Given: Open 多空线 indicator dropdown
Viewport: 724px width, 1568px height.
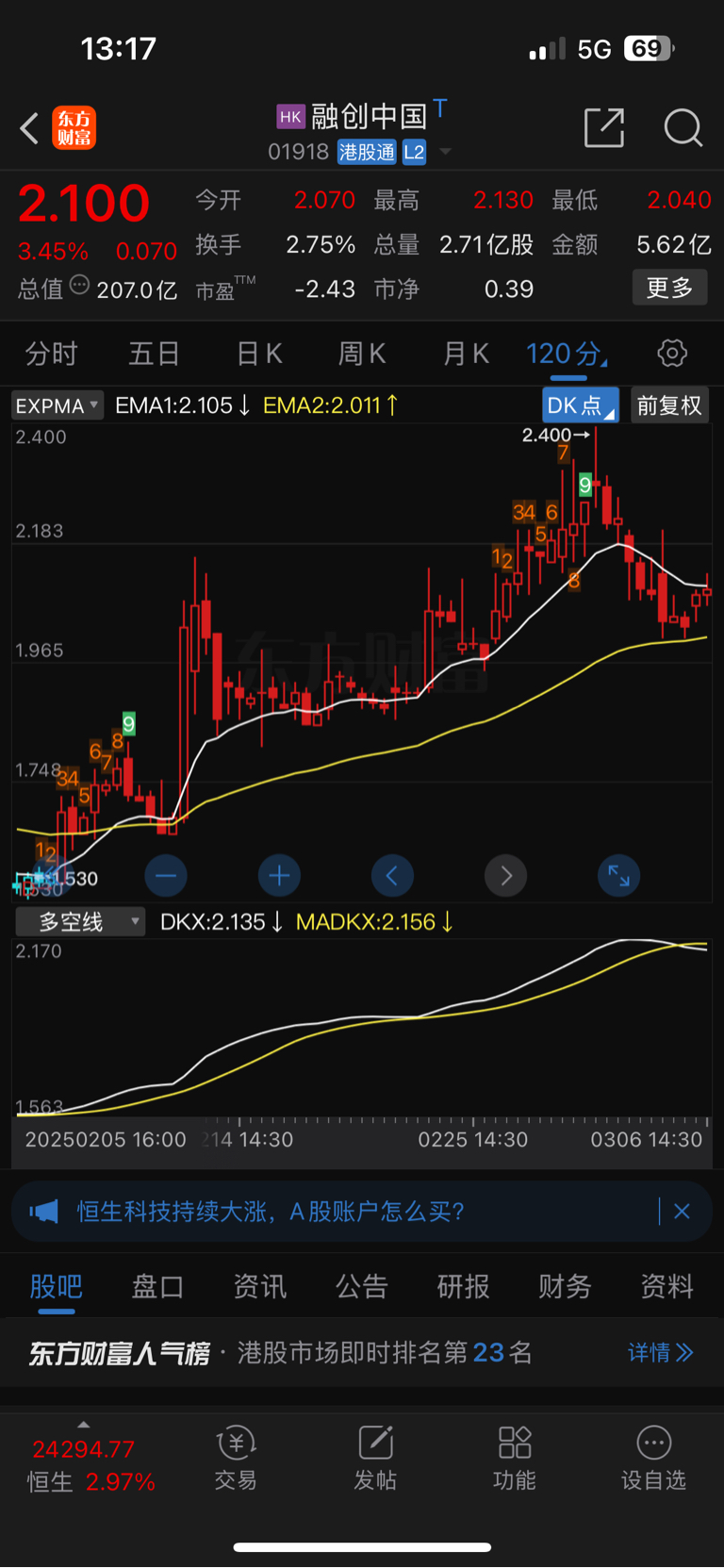Looking at the screenshot, I should coord(80,921).
